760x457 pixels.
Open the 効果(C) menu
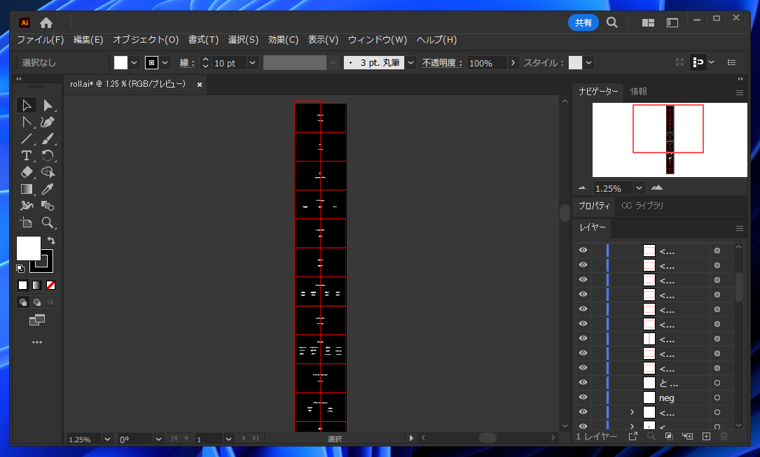[283, 40]
